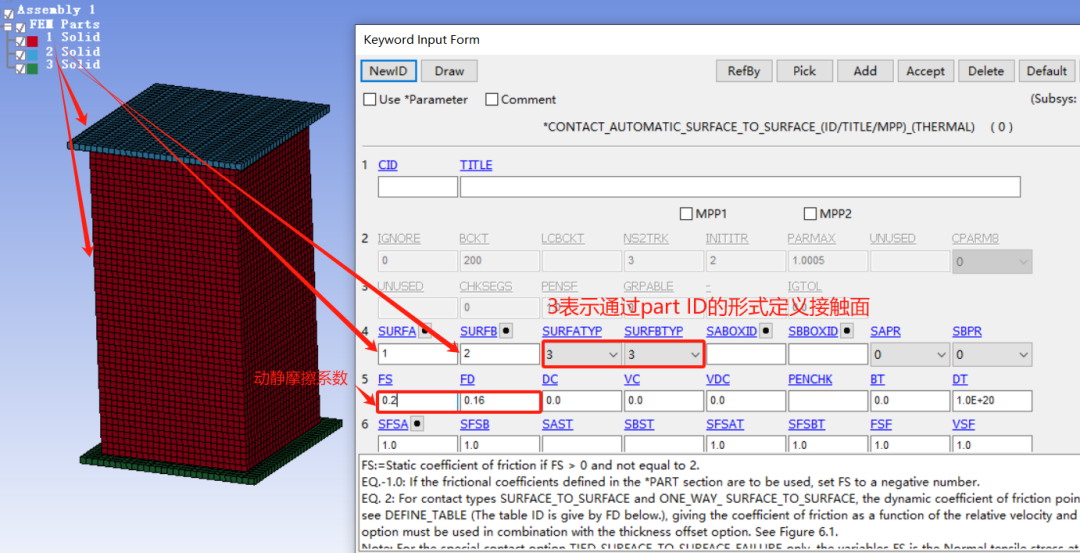1080x553 pixels.
Task: Open the SBPR dropdown
Action: [x=992, y=354]
